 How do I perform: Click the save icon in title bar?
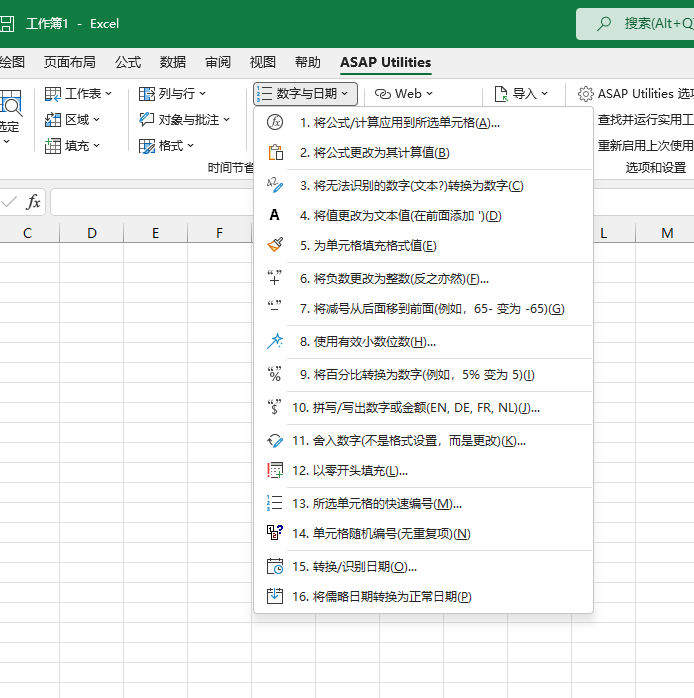pos(6,24)
